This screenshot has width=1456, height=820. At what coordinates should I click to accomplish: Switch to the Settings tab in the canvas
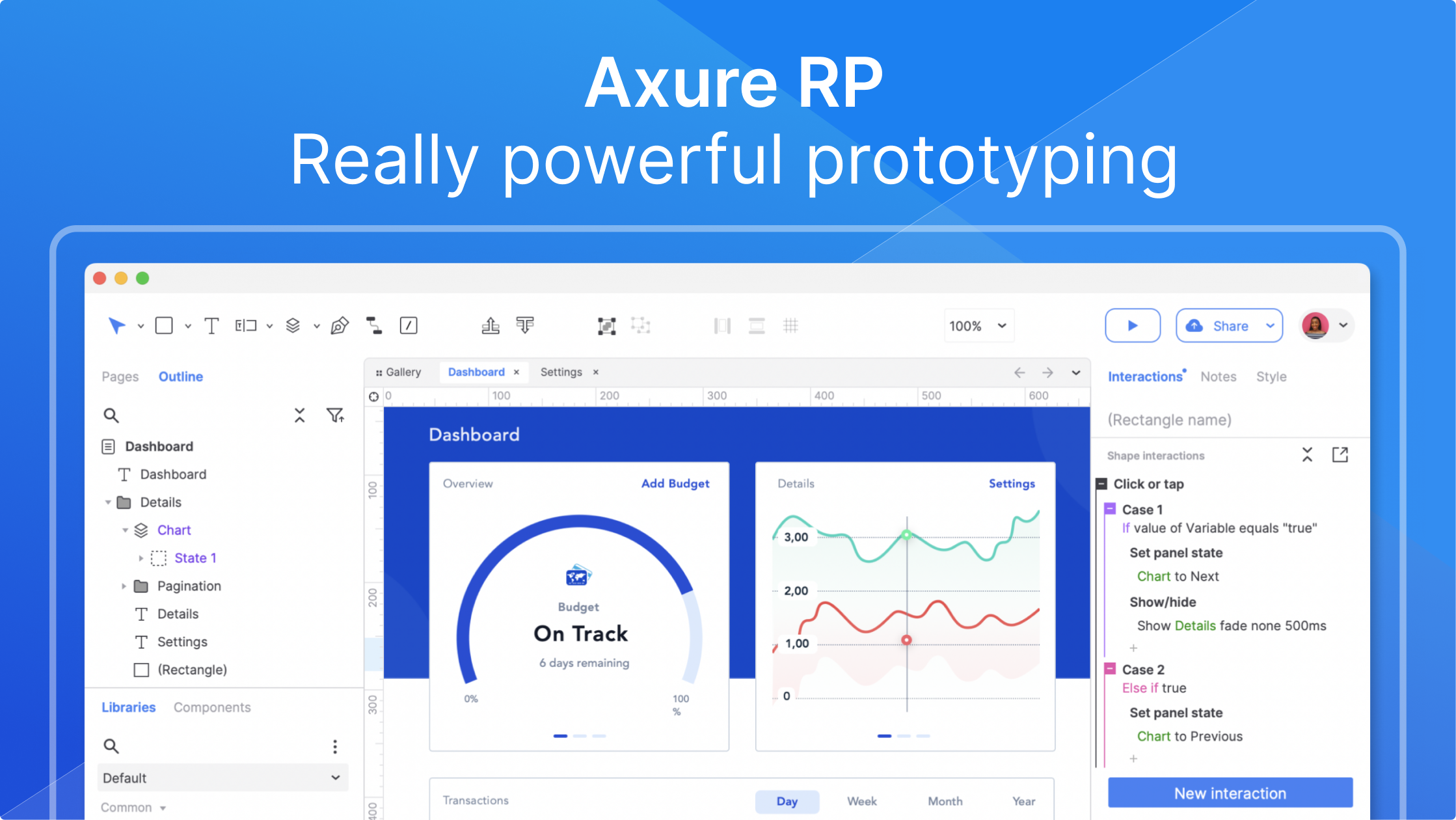point(561,372)
